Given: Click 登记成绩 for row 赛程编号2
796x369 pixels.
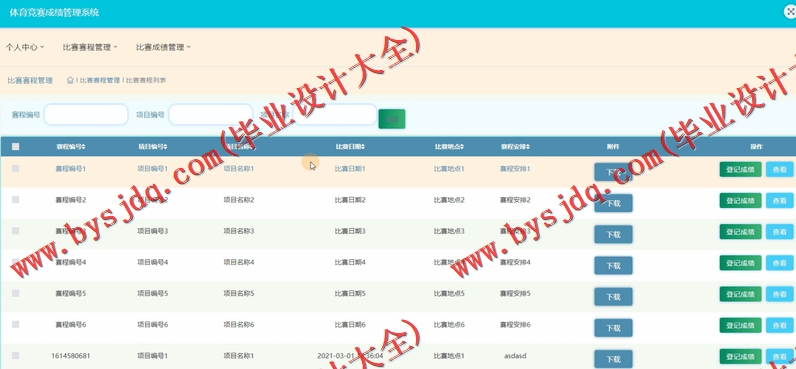Looking at the screenshot, I should click(740, 200).
